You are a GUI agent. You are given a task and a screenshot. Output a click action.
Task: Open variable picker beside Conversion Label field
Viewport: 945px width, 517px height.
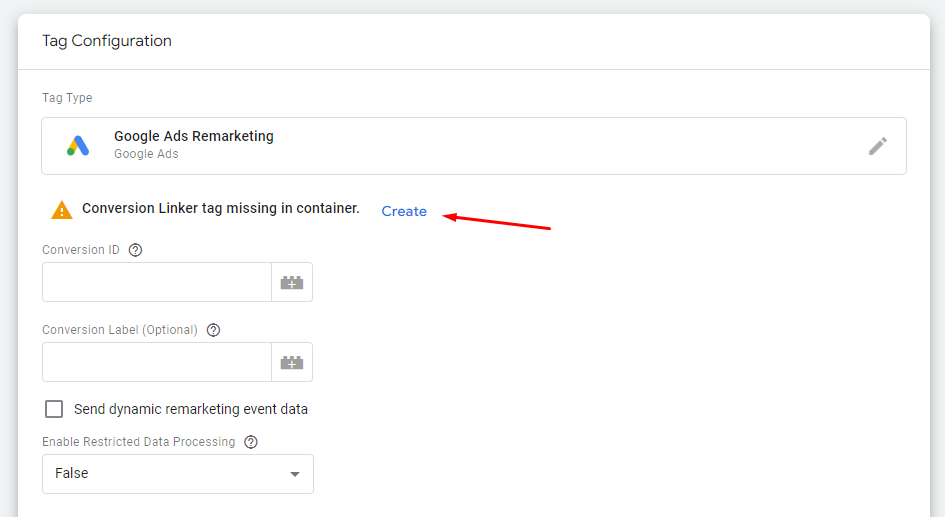pyautogui.click(x=292, y=362)
